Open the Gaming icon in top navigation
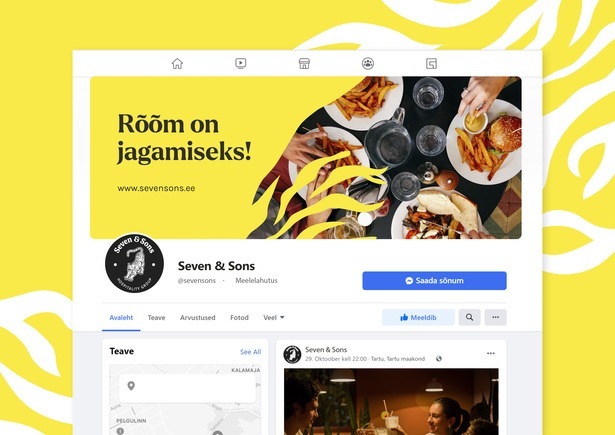The height and width of the screenshot is (435, 615). click(x=431, y=64)
